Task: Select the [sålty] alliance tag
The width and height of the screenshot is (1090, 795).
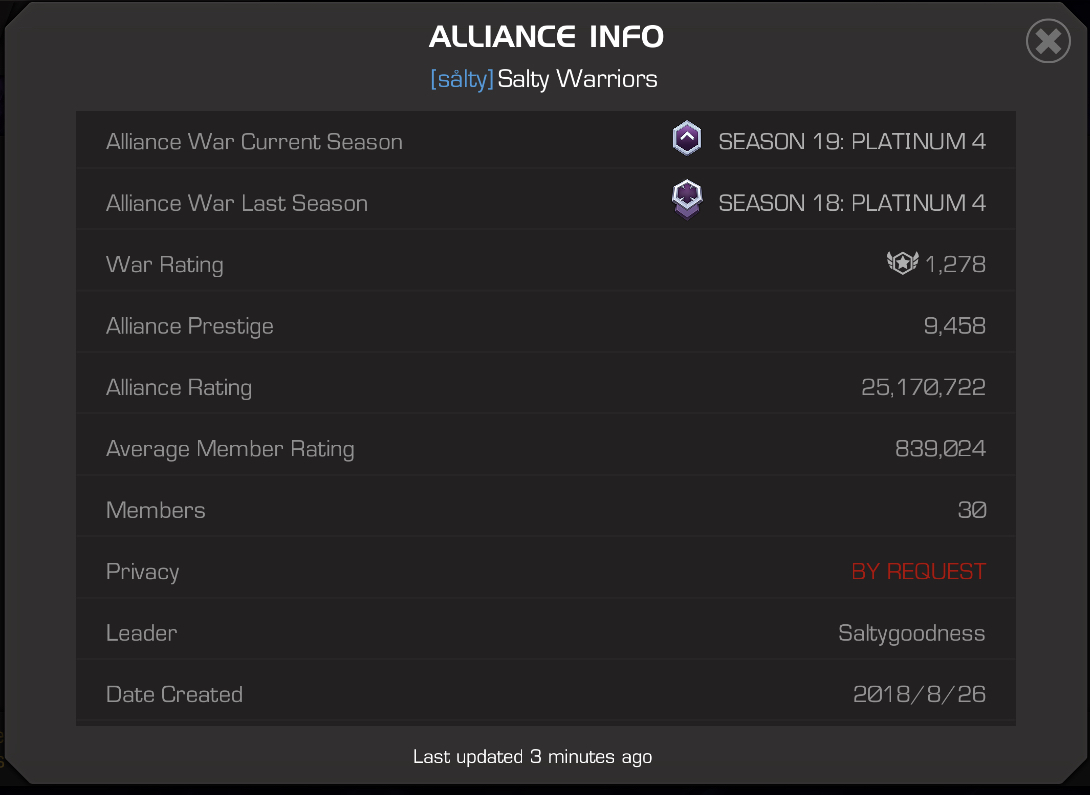Action: coord(462,79)
